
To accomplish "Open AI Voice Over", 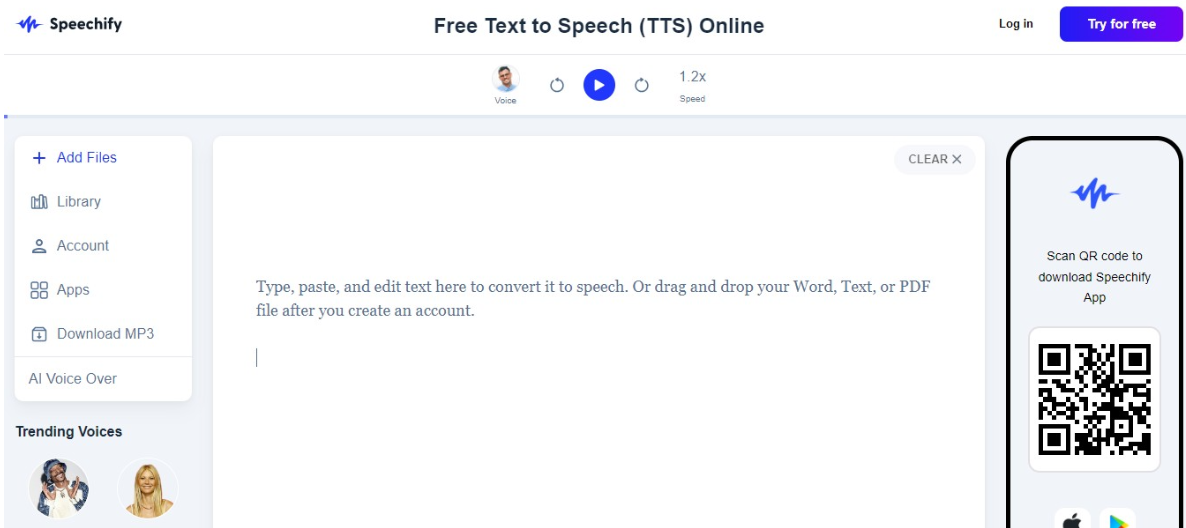I will pos(73,379).
